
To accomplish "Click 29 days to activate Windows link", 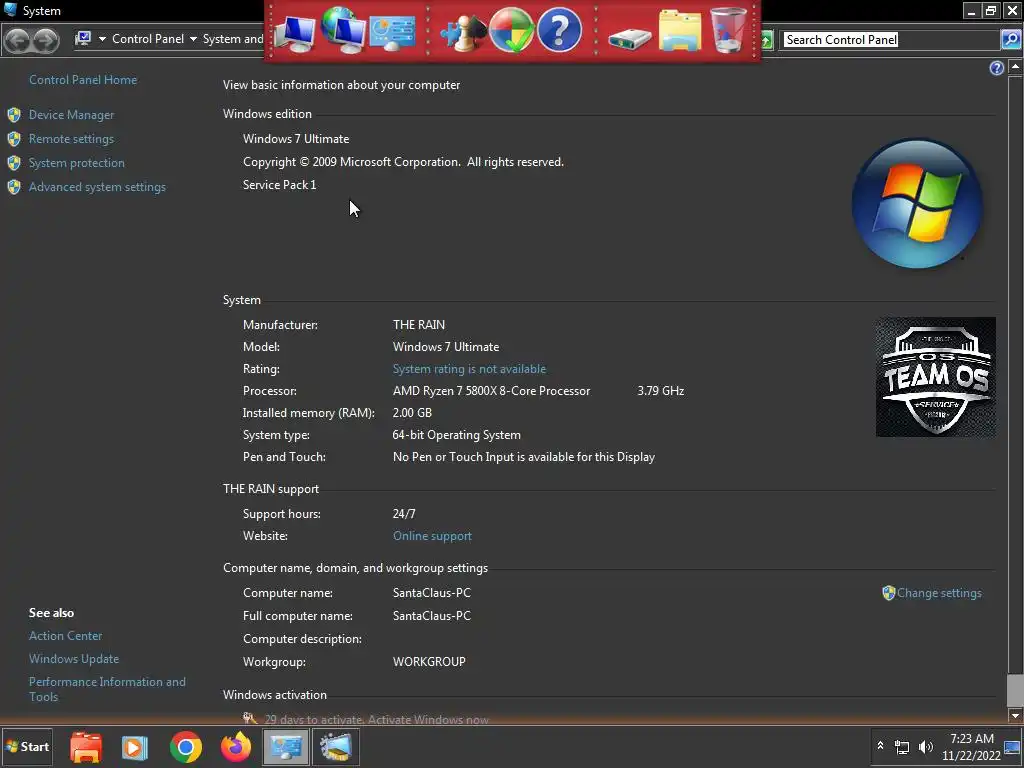I will tap(376, 720).
